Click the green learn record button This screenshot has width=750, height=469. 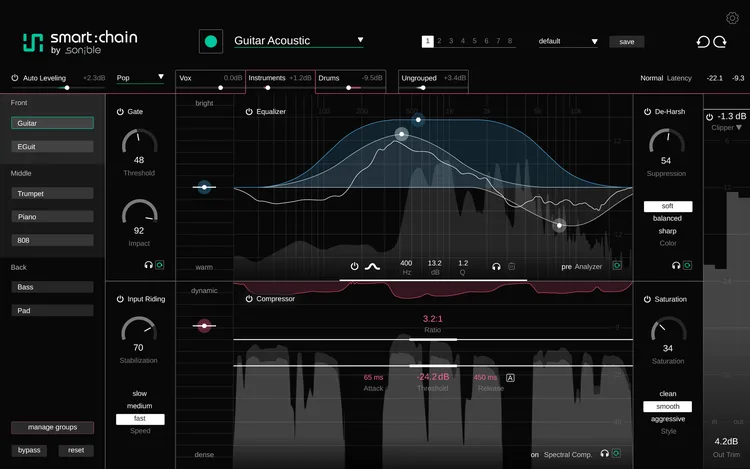(x=211, y=42)
